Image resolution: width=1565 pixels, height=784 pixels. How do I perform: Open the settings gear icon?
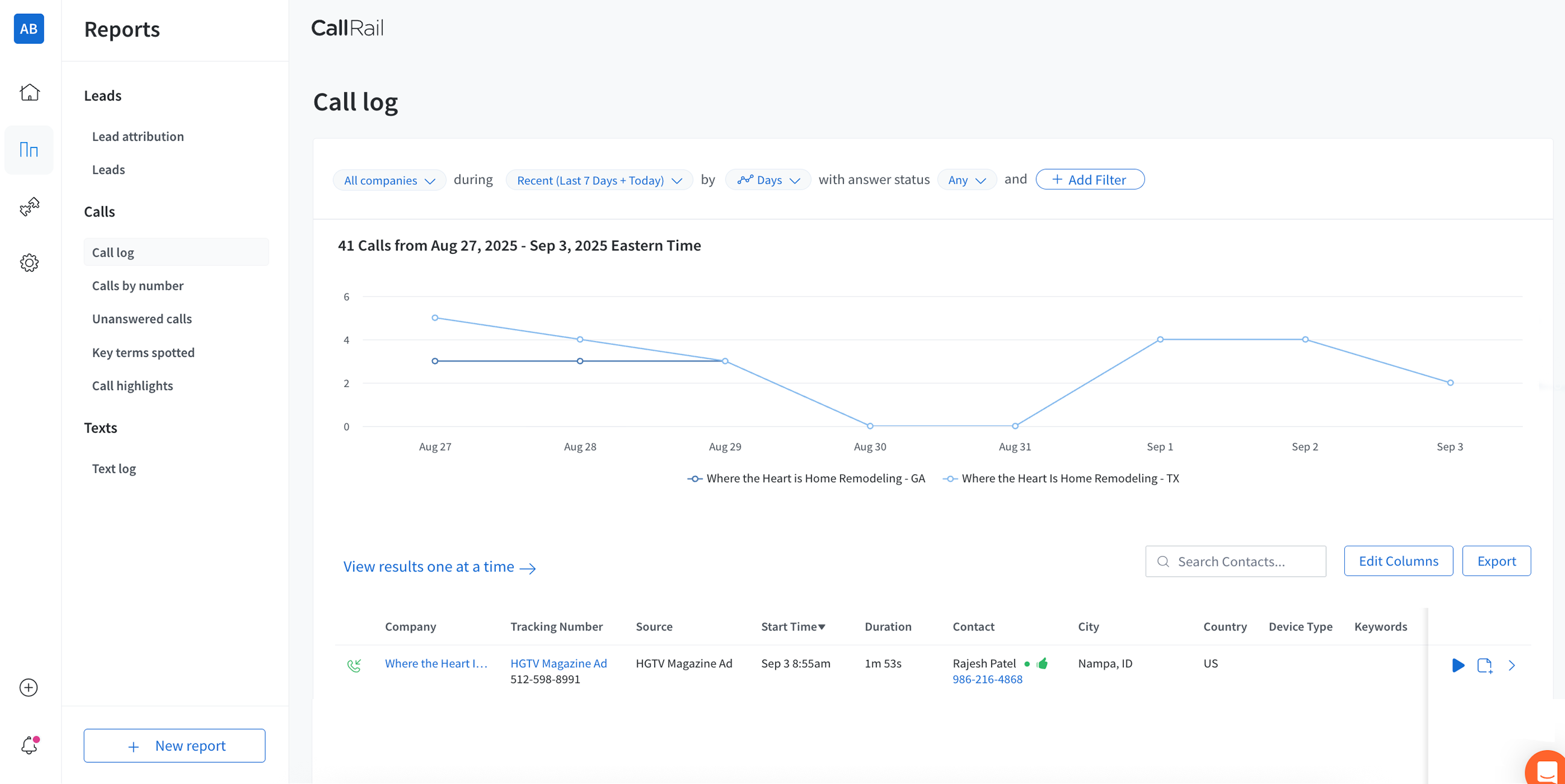pos(29,262)
